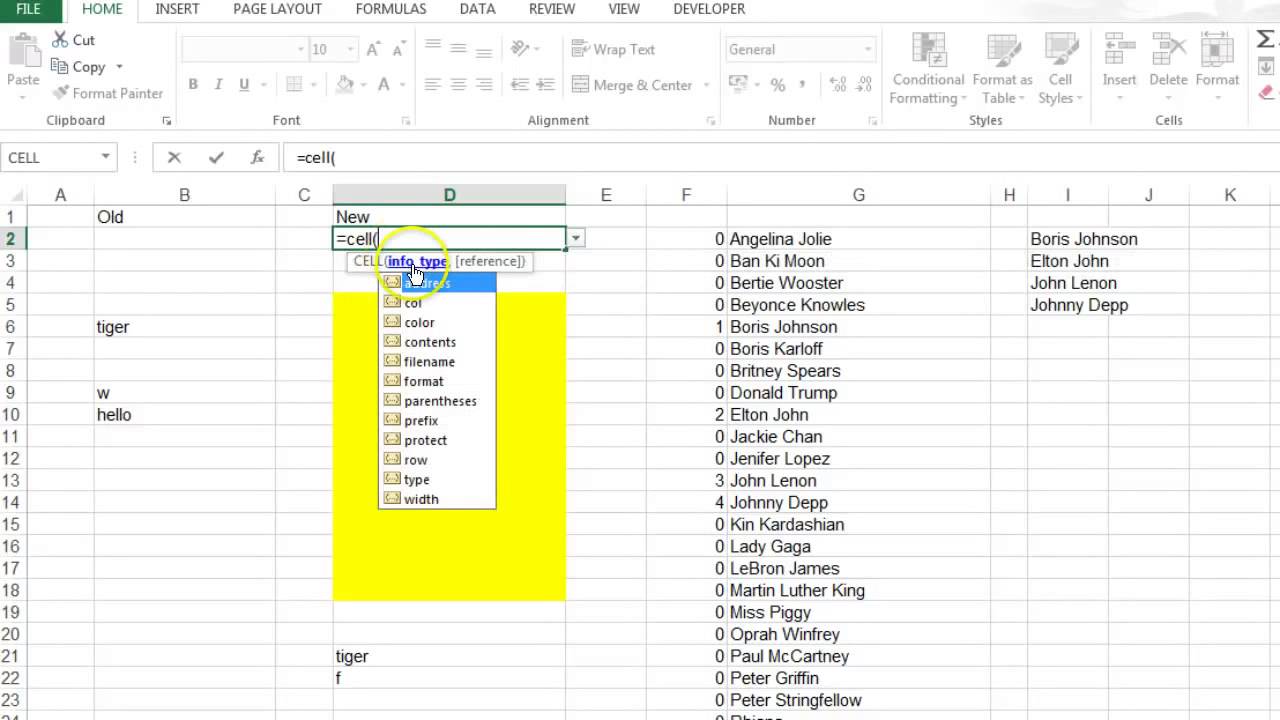Open Format as Table gallery
The height and width of the screenshot is (720, 1280).
[x=1002, y=68]
